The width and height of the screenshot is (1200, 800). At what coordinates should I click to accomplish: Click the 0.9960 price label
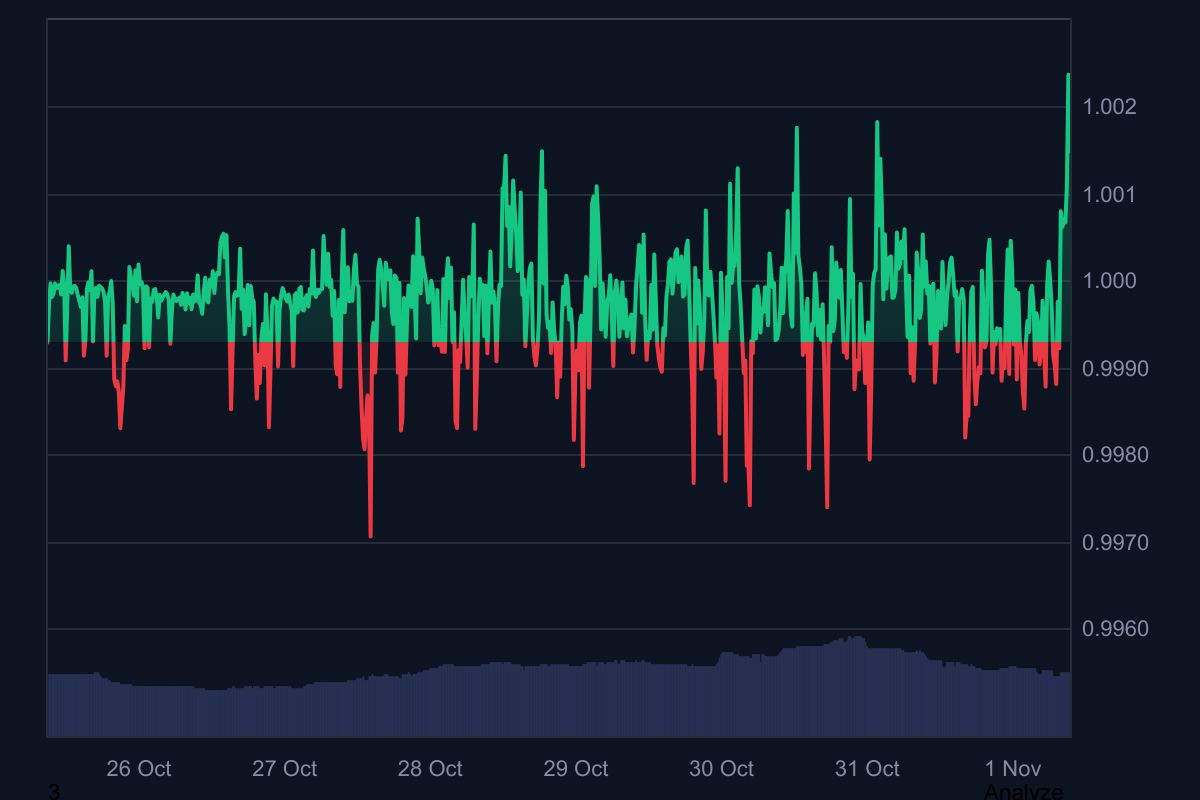[1117, 629]
